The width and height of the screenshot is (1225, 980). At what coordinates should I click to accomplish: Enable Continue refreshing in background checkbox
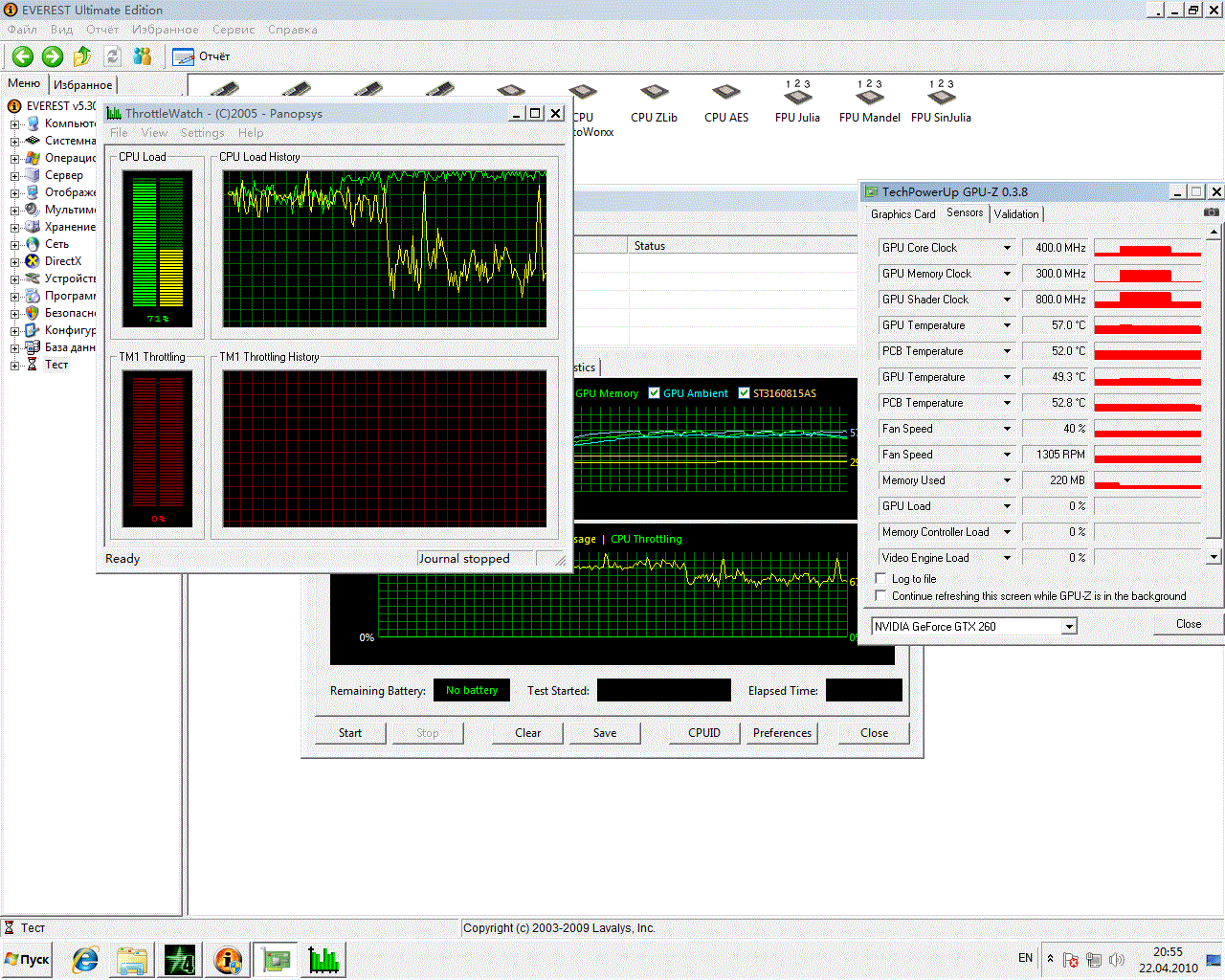tap(880, 596)
